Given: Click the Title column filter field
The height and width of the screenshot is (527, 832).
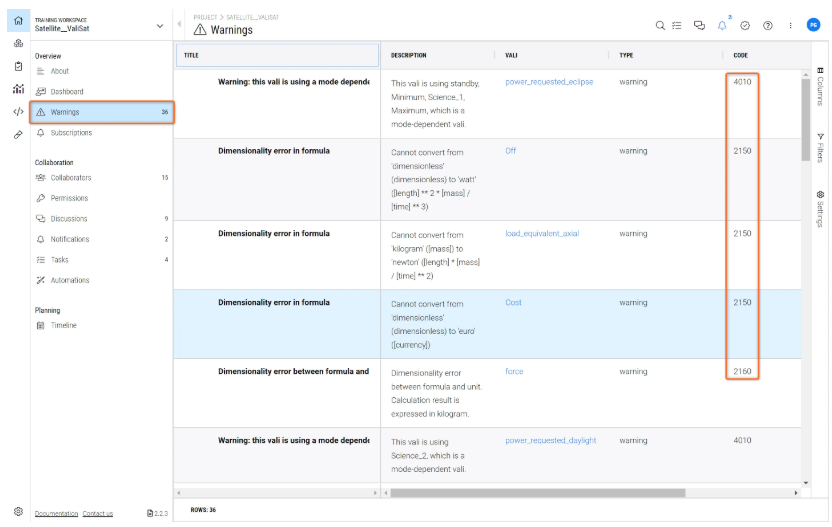Looking at the screenshot, I should click(x=278, y=55).
